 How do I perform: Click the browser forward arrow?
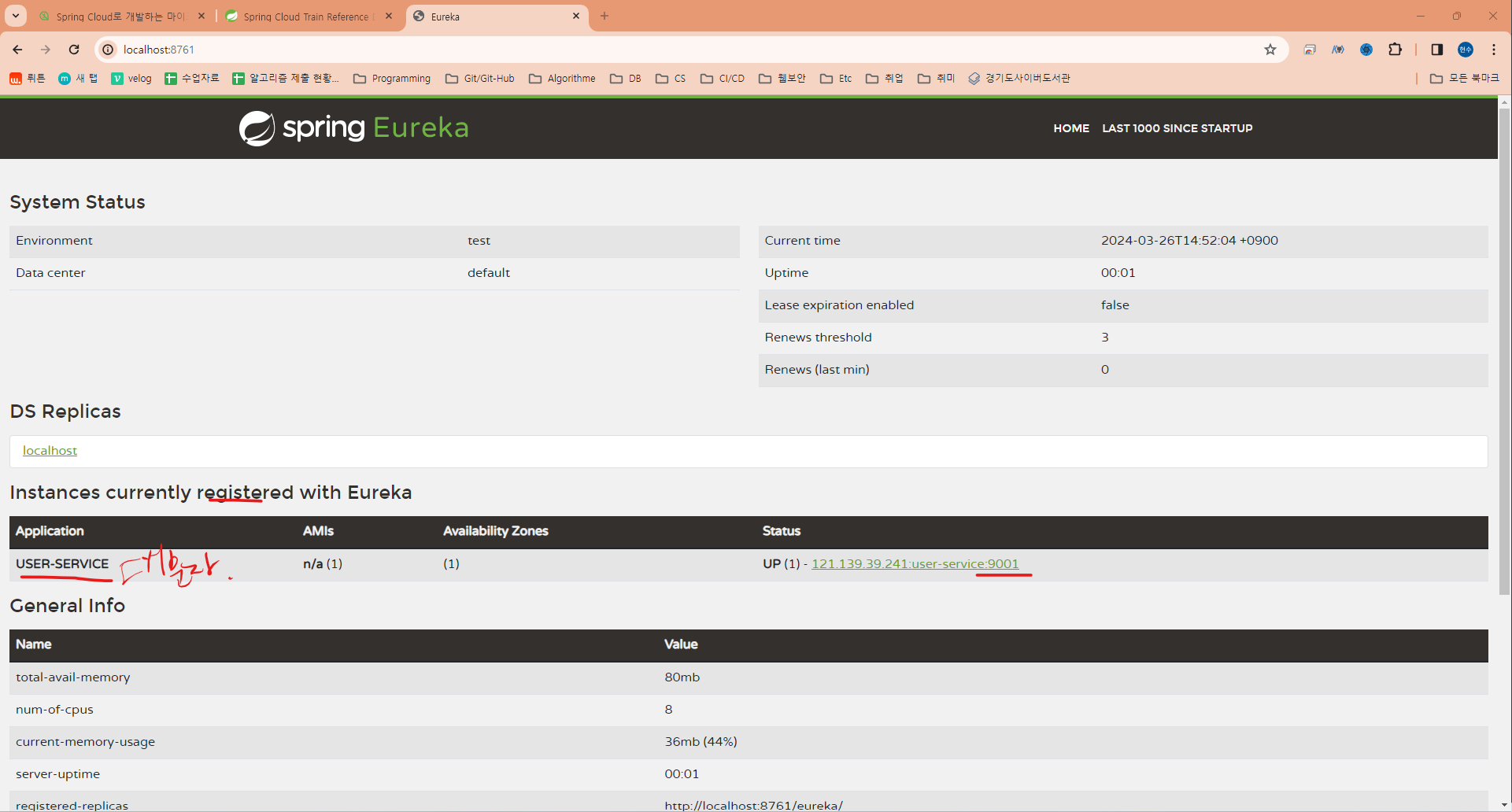pyautogui.click(x=46, y=50)
